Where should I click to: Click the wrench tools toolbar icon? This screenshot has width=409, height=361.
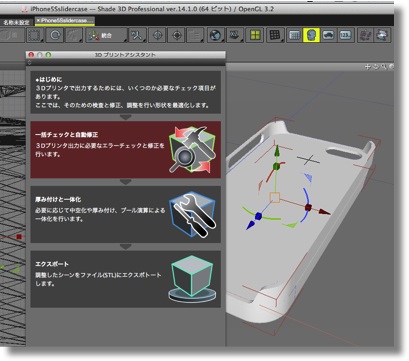(137, 35)
